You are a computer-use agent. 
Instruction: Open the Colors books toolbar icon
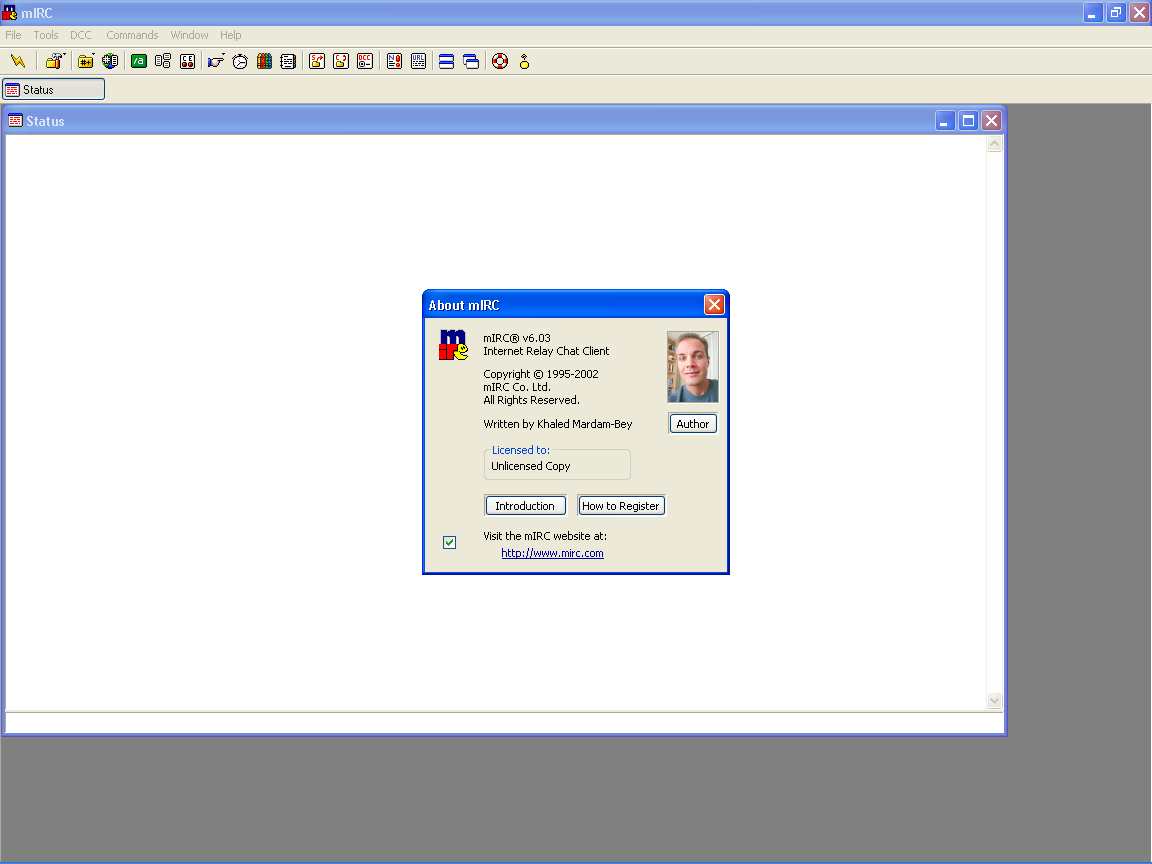(264, 62)
